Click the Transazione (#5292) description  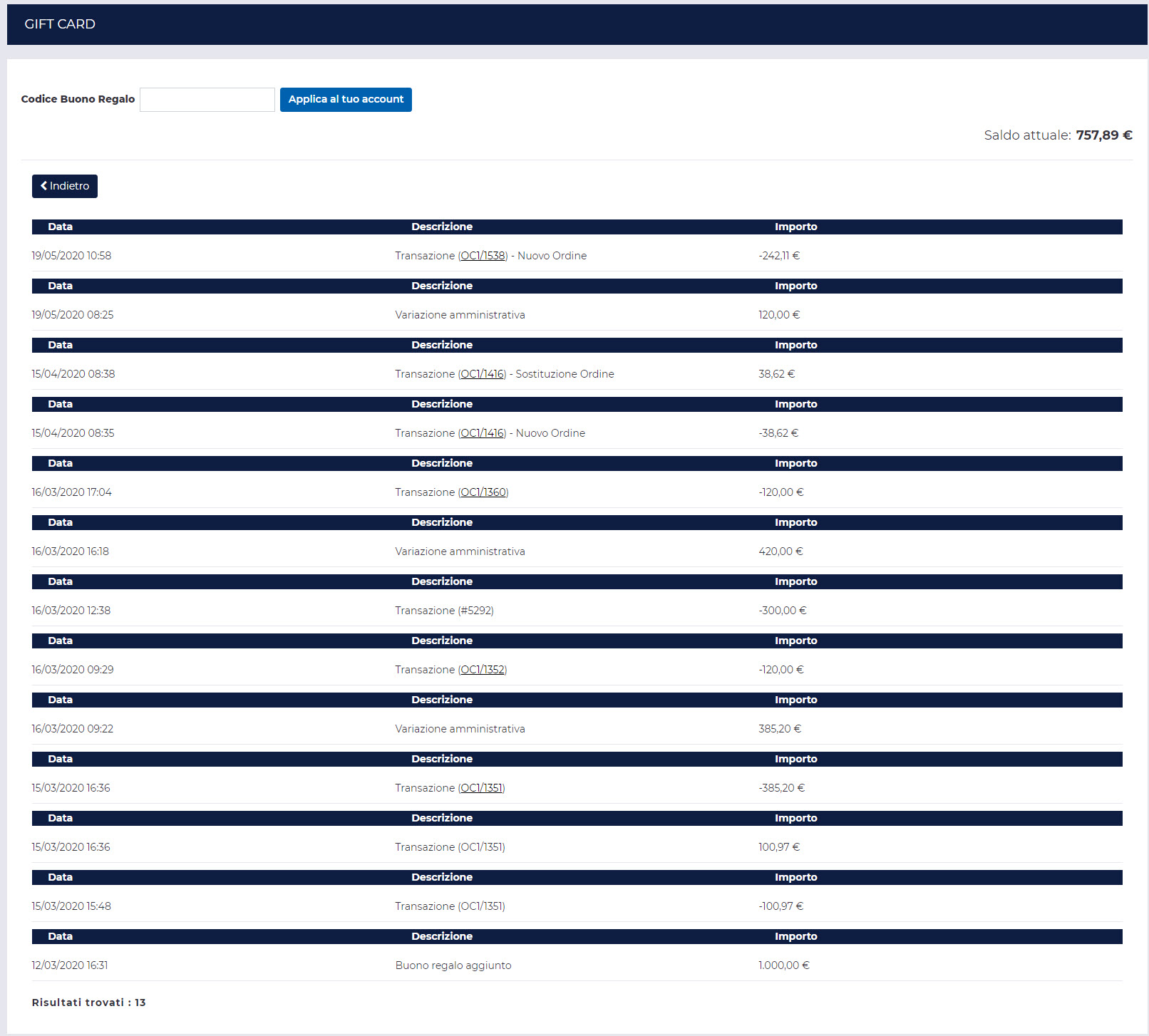(444, 611)
